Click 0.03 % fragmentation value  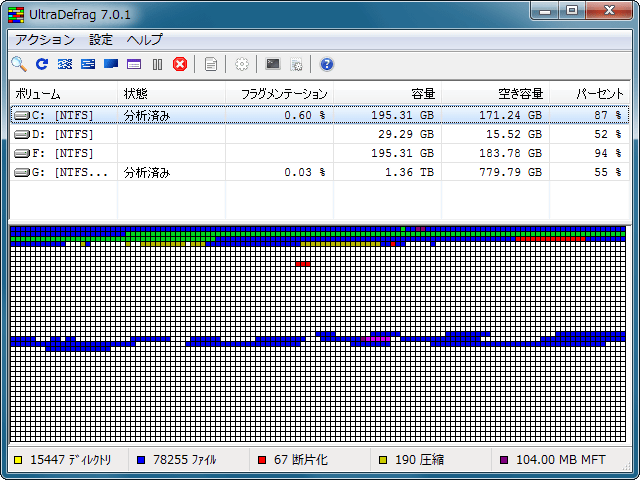[x=305, y=172]
